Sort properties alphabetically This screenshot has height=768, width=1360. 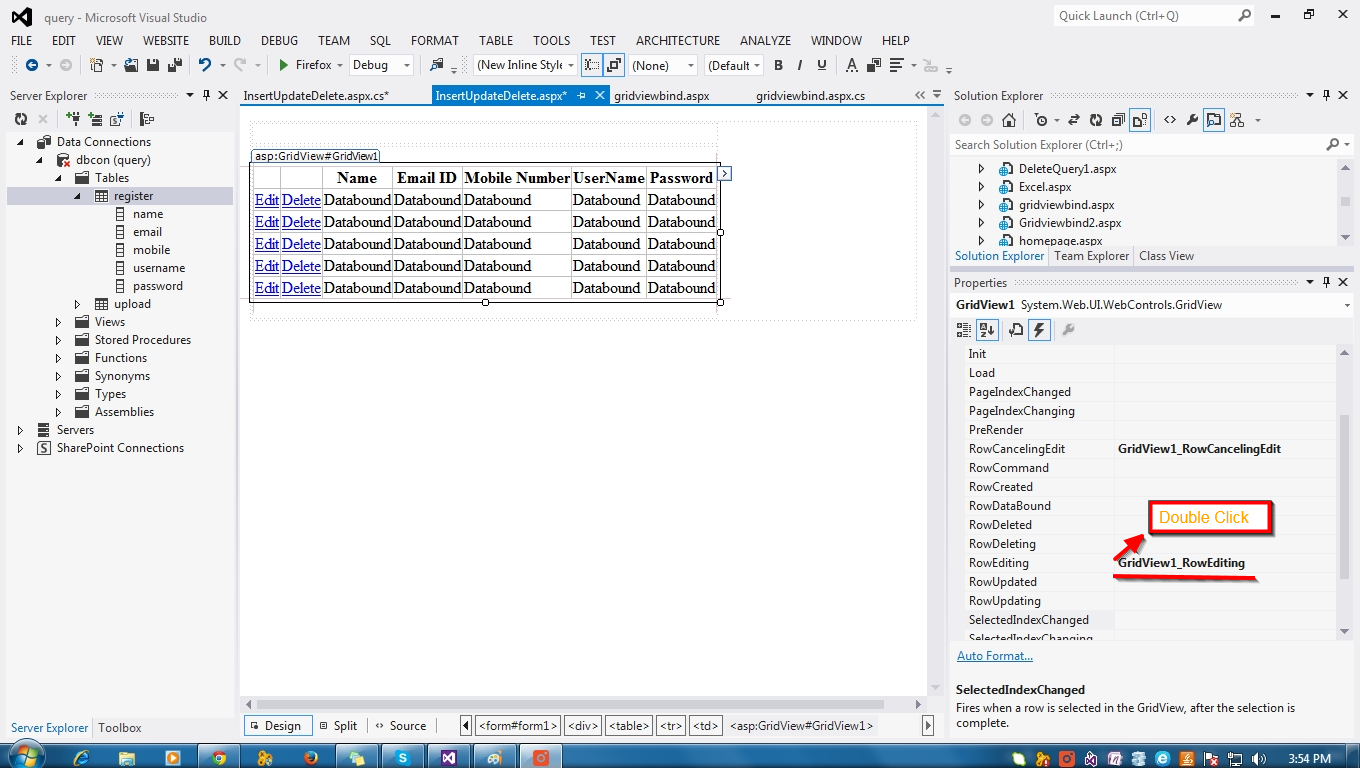click(x=987, y=329)
